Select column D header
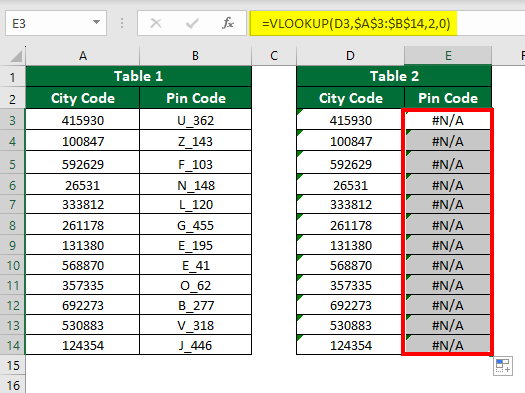The image size is (525, 393). tap(350, 56)
